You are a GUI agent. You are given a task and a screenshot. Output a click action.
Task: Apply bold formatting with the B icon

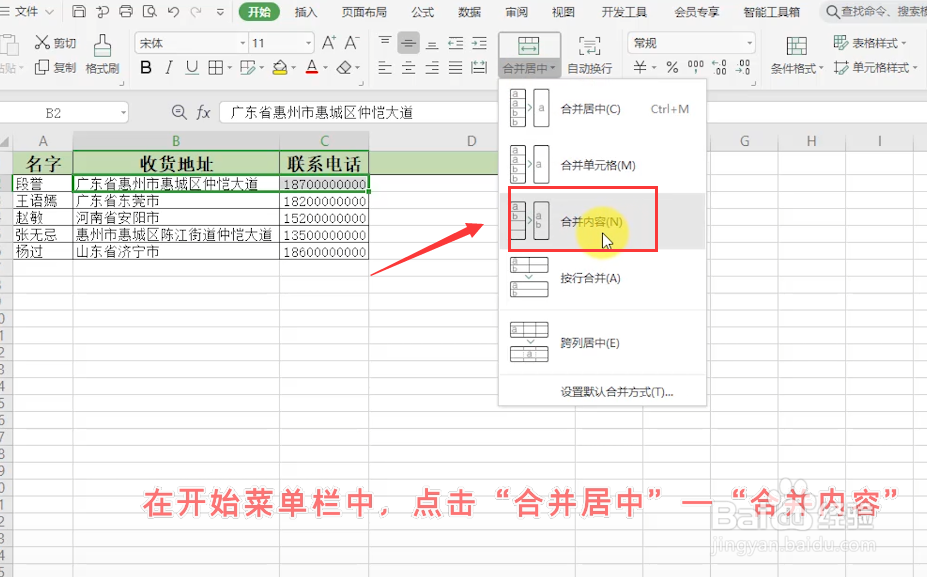point(145,69)
